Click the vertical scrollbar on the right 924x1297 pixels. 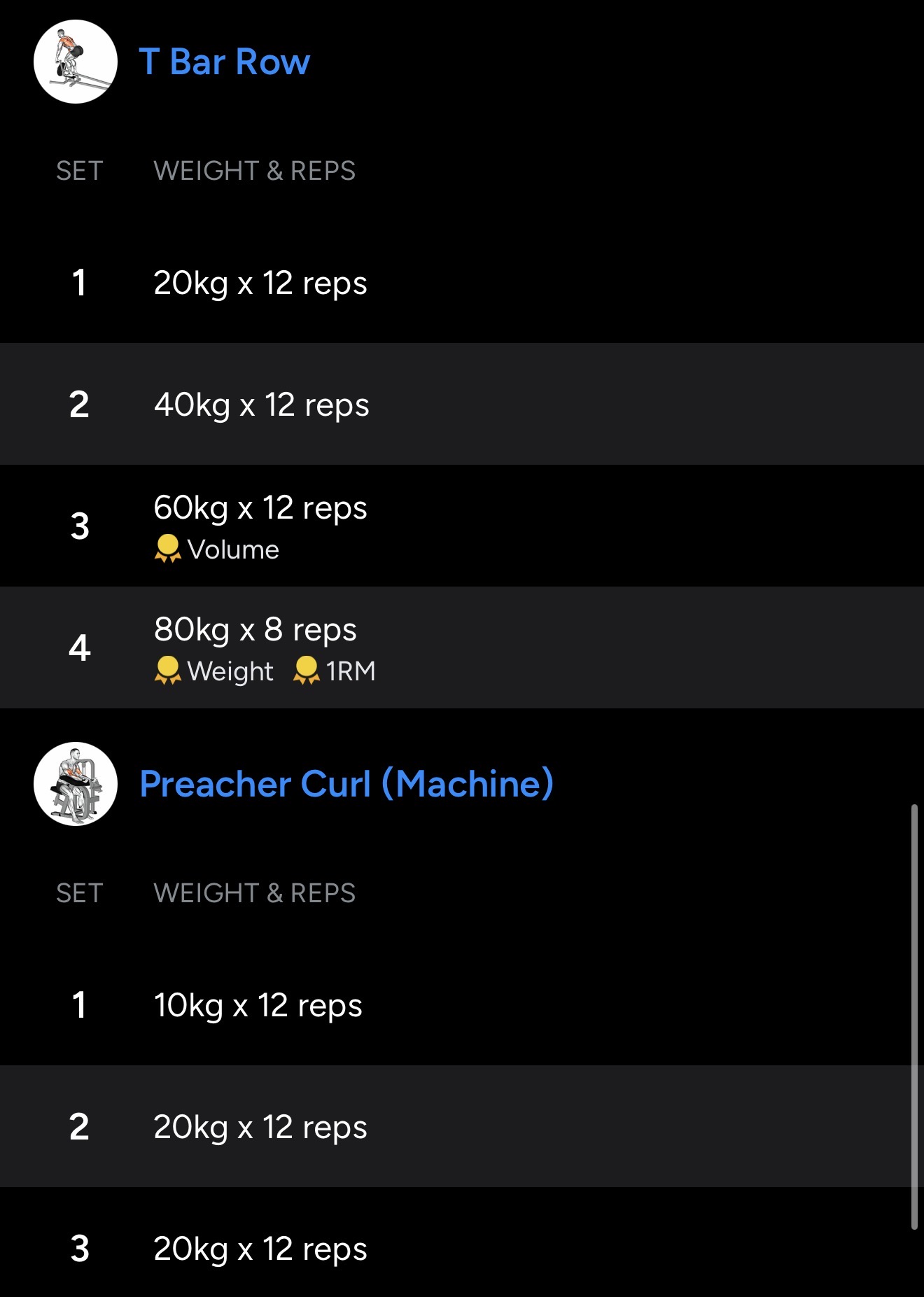pos(913,1015)
